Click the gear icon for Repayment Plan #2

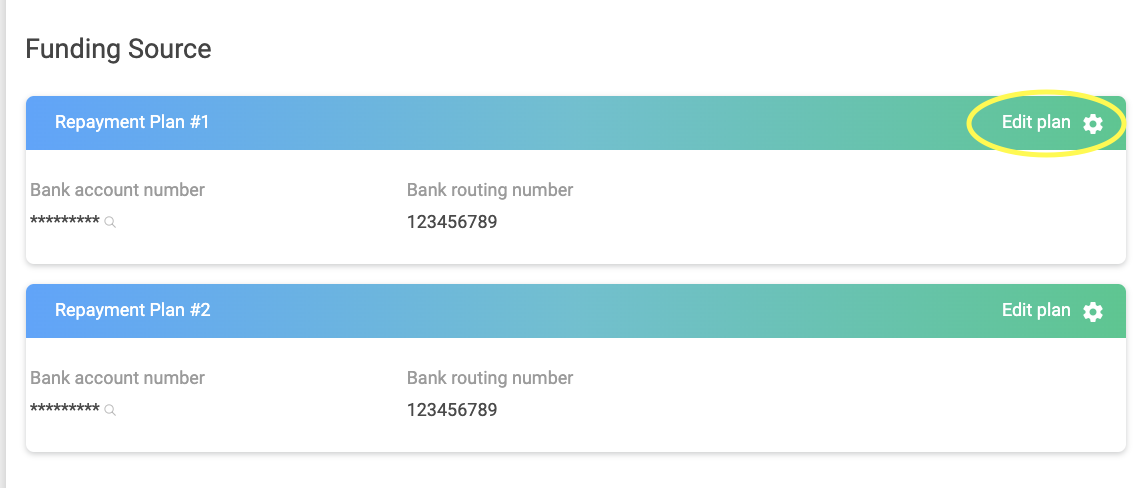[x=1093, y=311]
